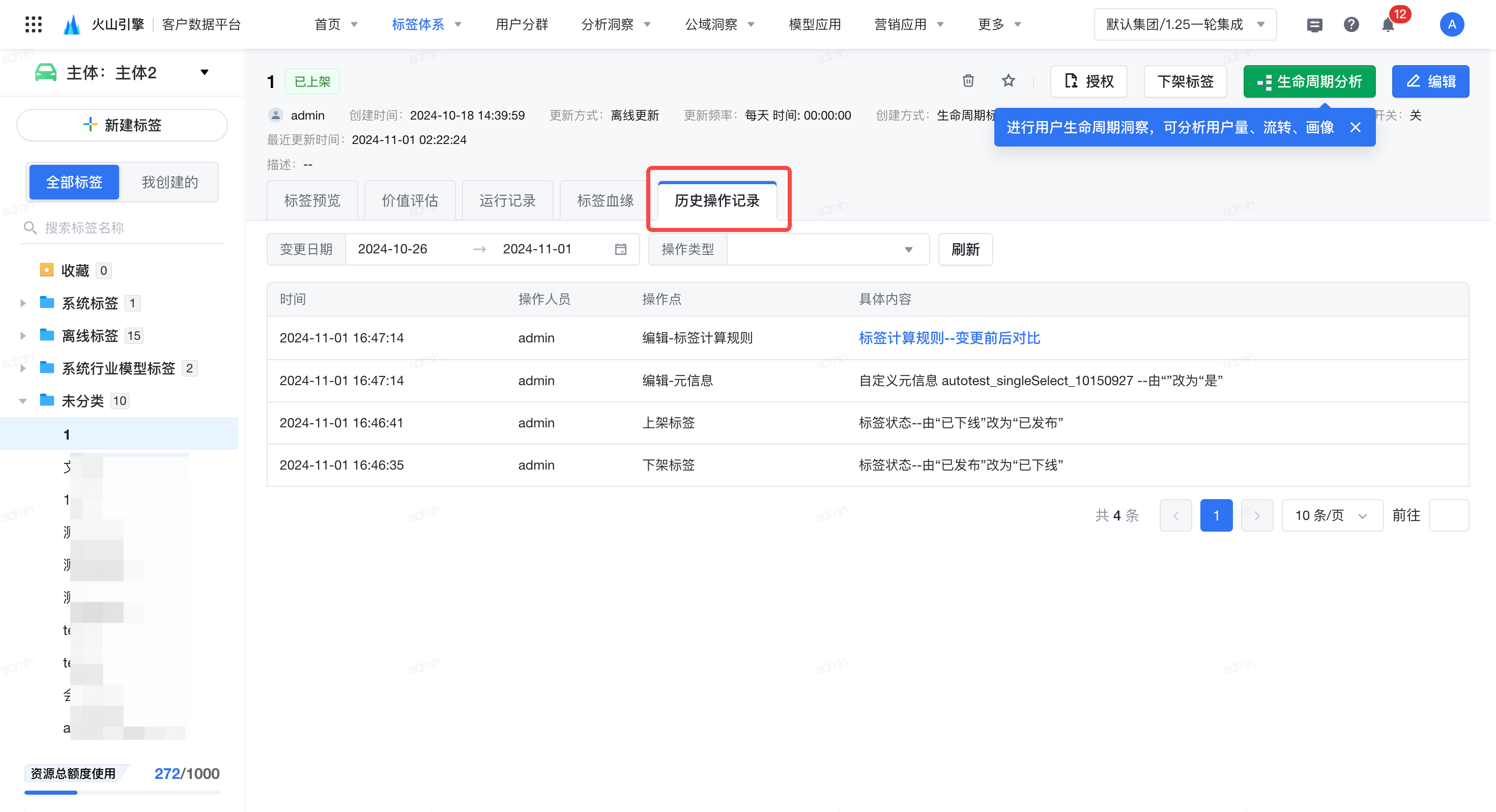Open the notifications bell icon

tap(1388, 24)
